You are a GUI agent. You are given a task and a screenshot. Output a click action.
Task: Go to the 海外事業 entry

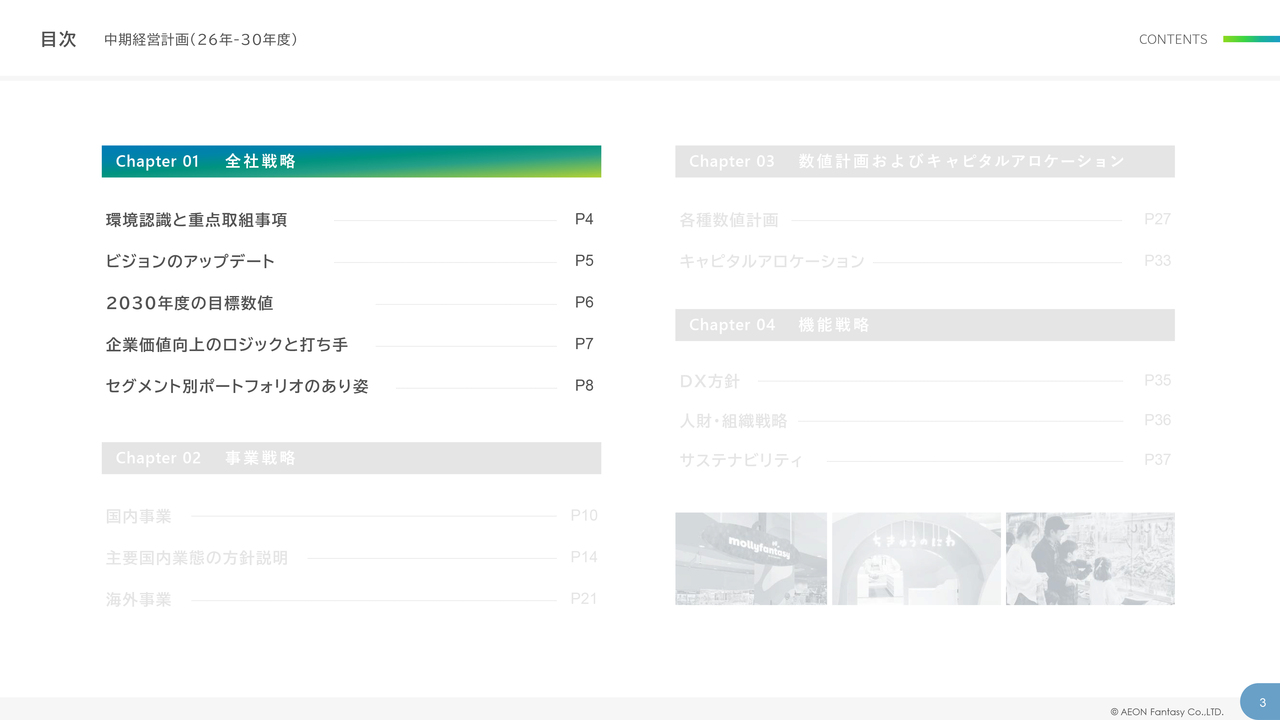139,600
